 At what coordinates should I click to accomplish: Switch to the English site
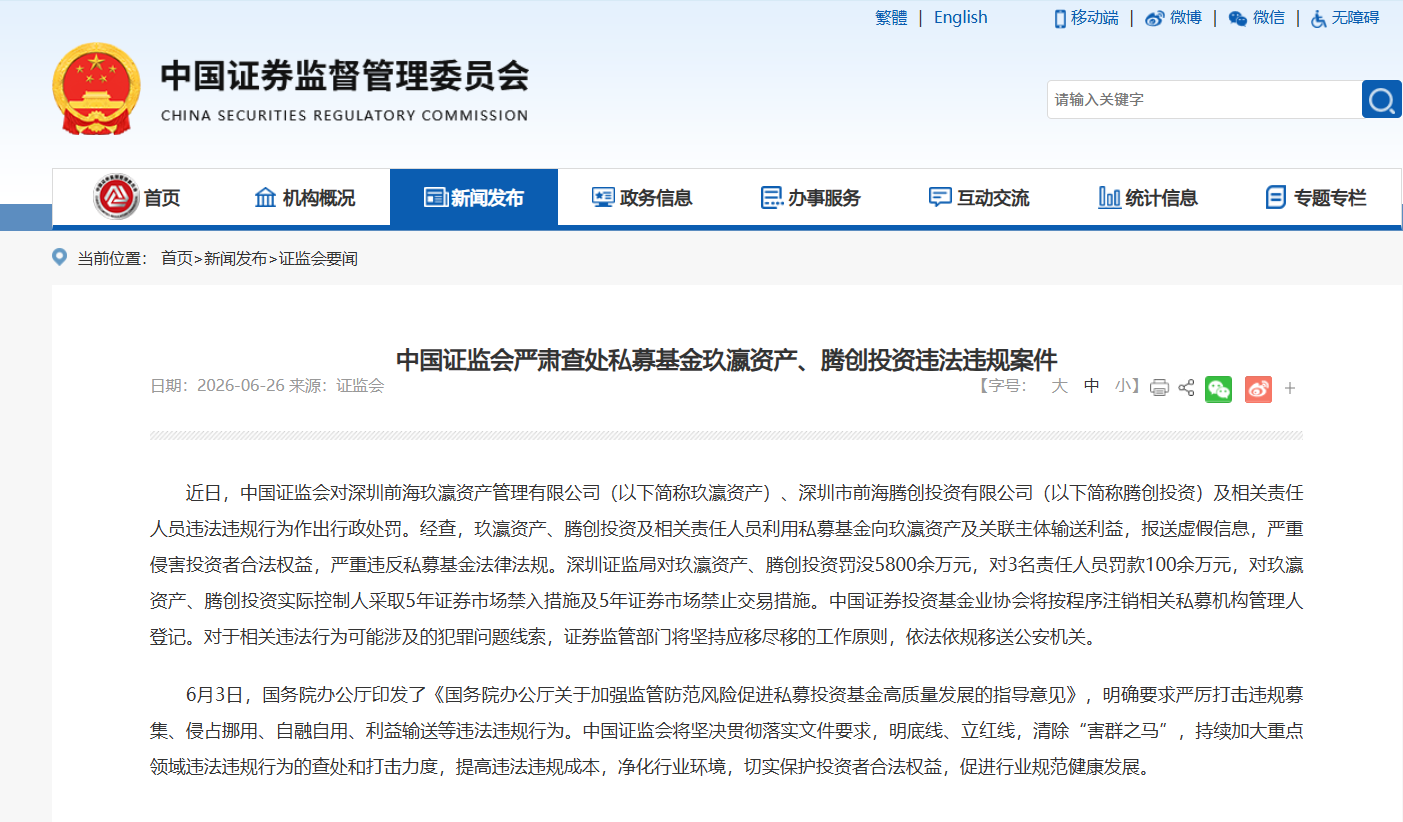[x=960, y=17]
